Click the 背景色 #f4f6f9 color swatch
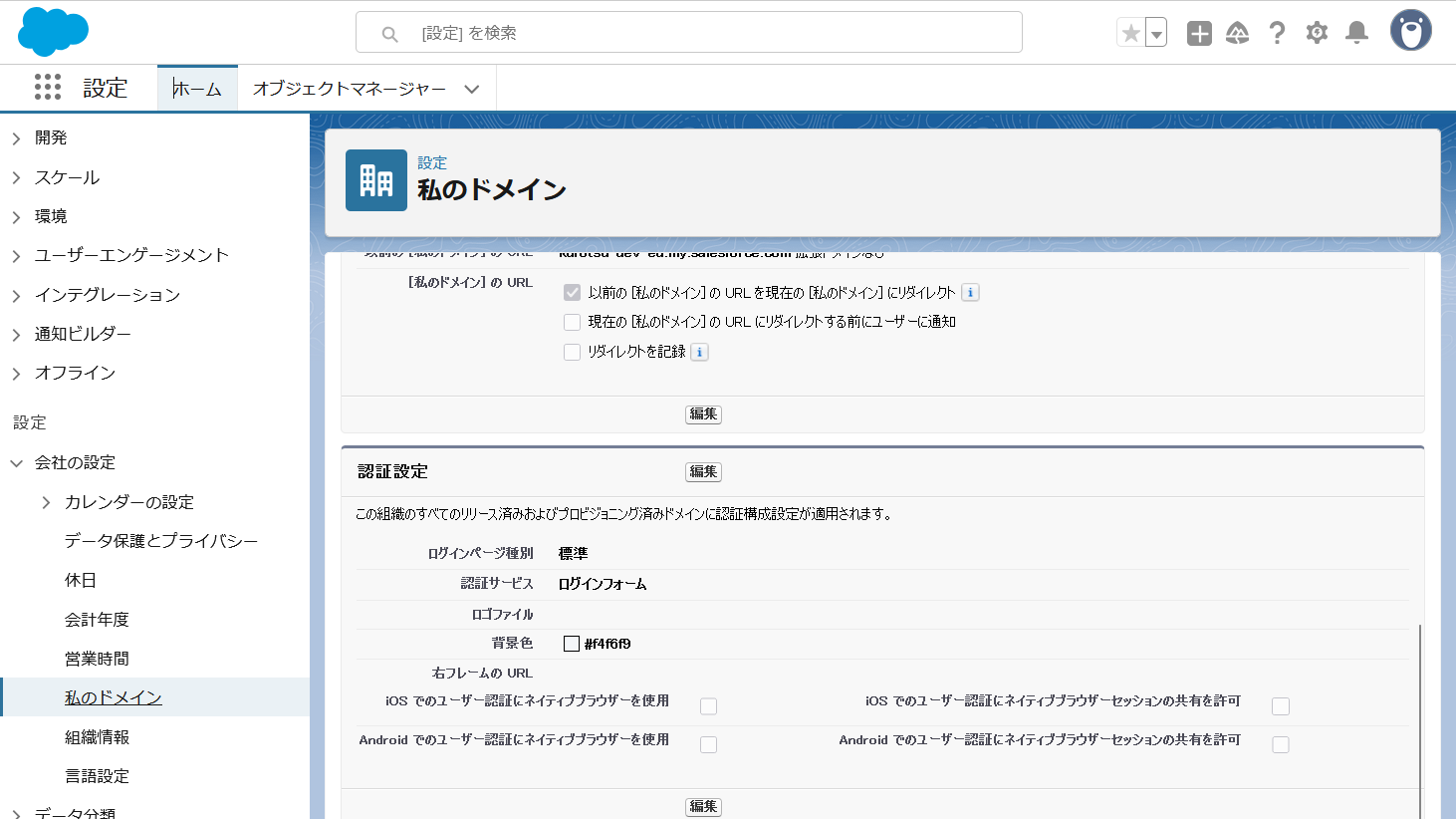The image size is (1456, 819). tap(572, 644)
